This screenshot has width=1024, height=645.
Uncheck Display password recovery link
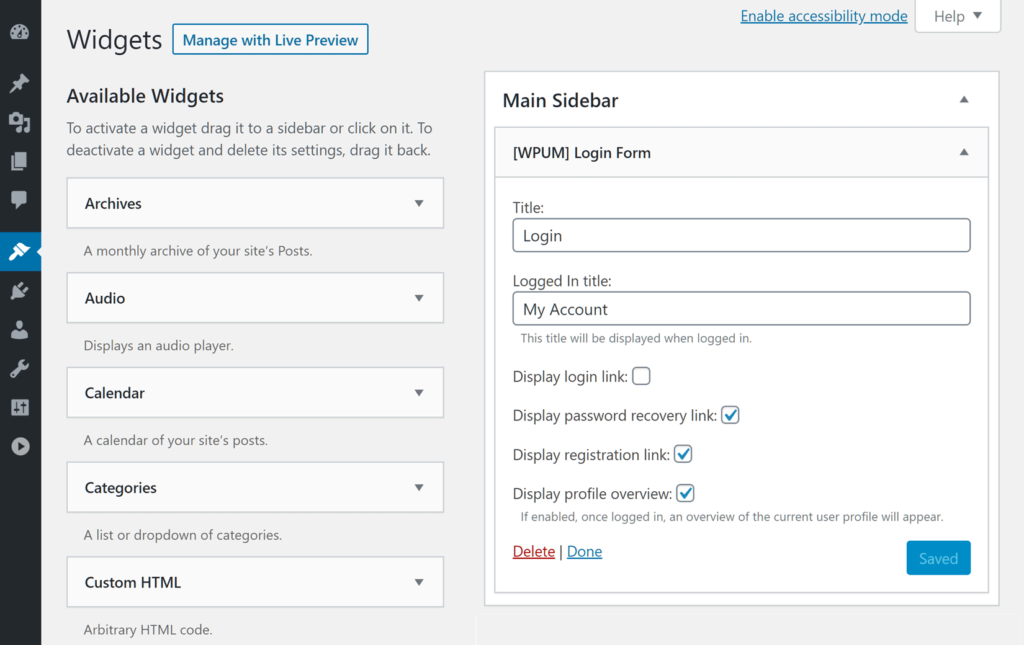tap(730, 414)
